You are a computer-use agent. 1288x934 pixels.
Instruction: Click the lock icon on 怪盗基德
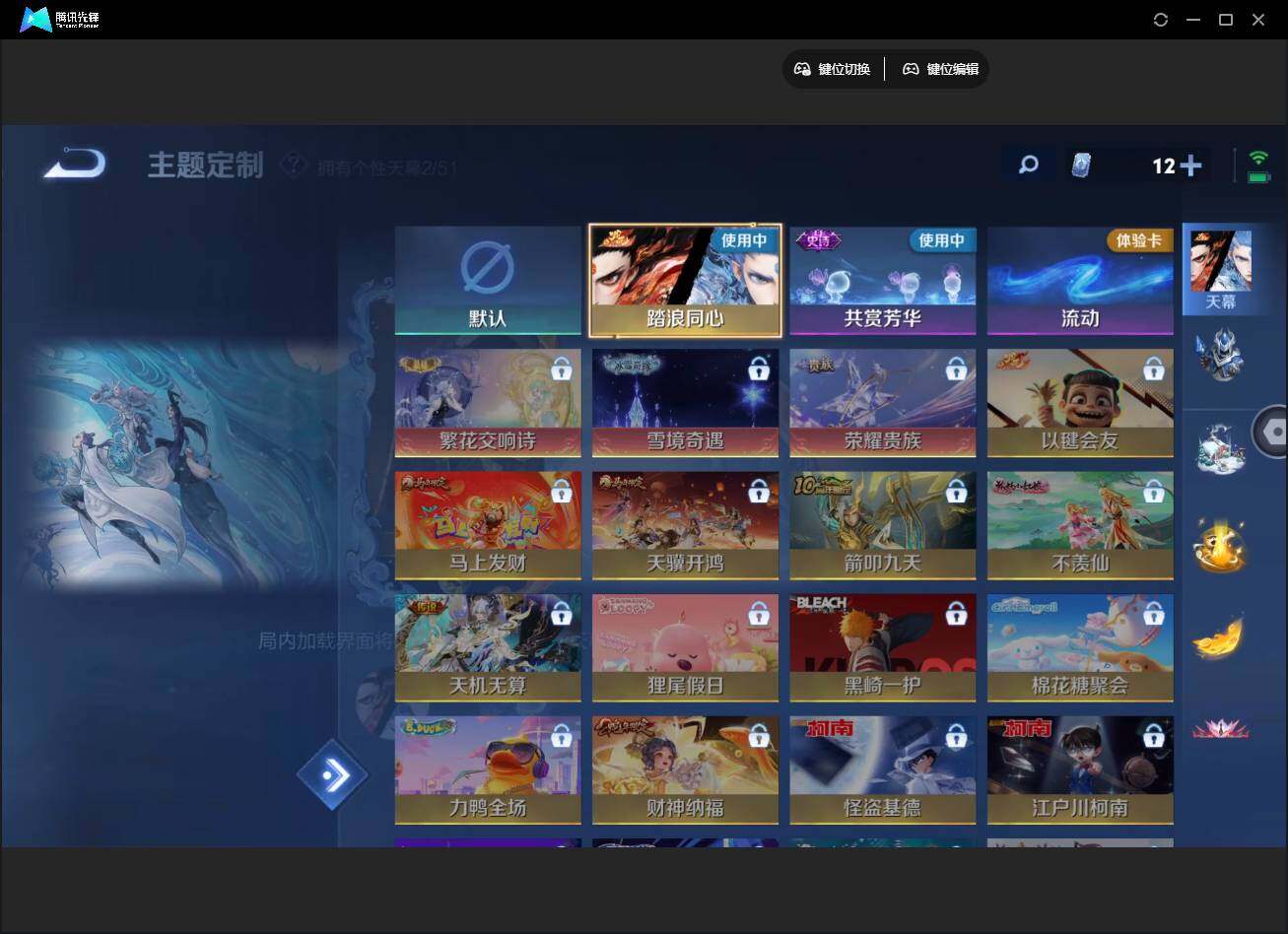pos(956,736)
